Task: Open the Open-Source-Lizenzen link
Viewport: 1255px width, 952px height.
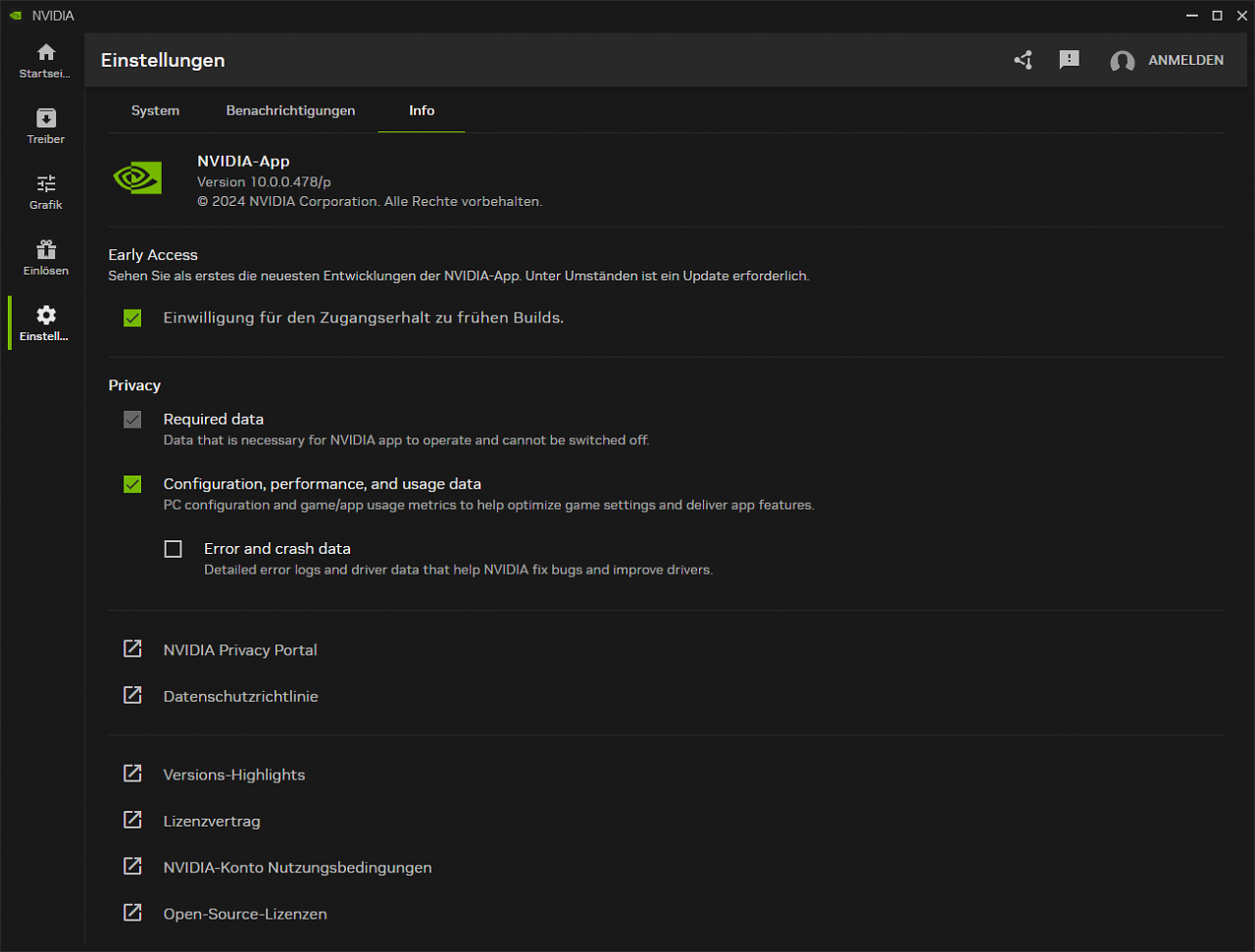Action: point(245,914)
